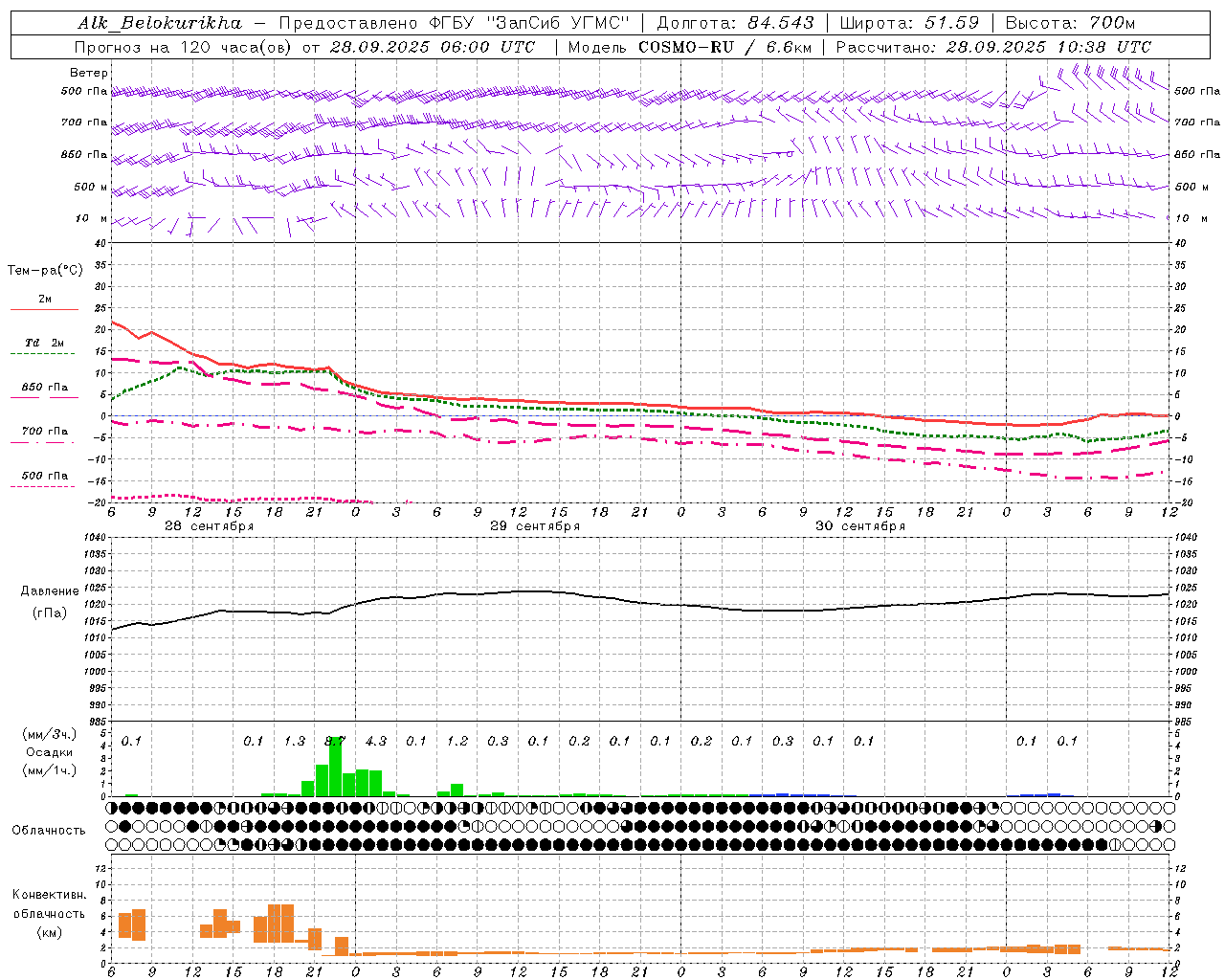Click the 1.3 precipitation value
Viewport: 1225px width, 980px height.
point(295,742)
